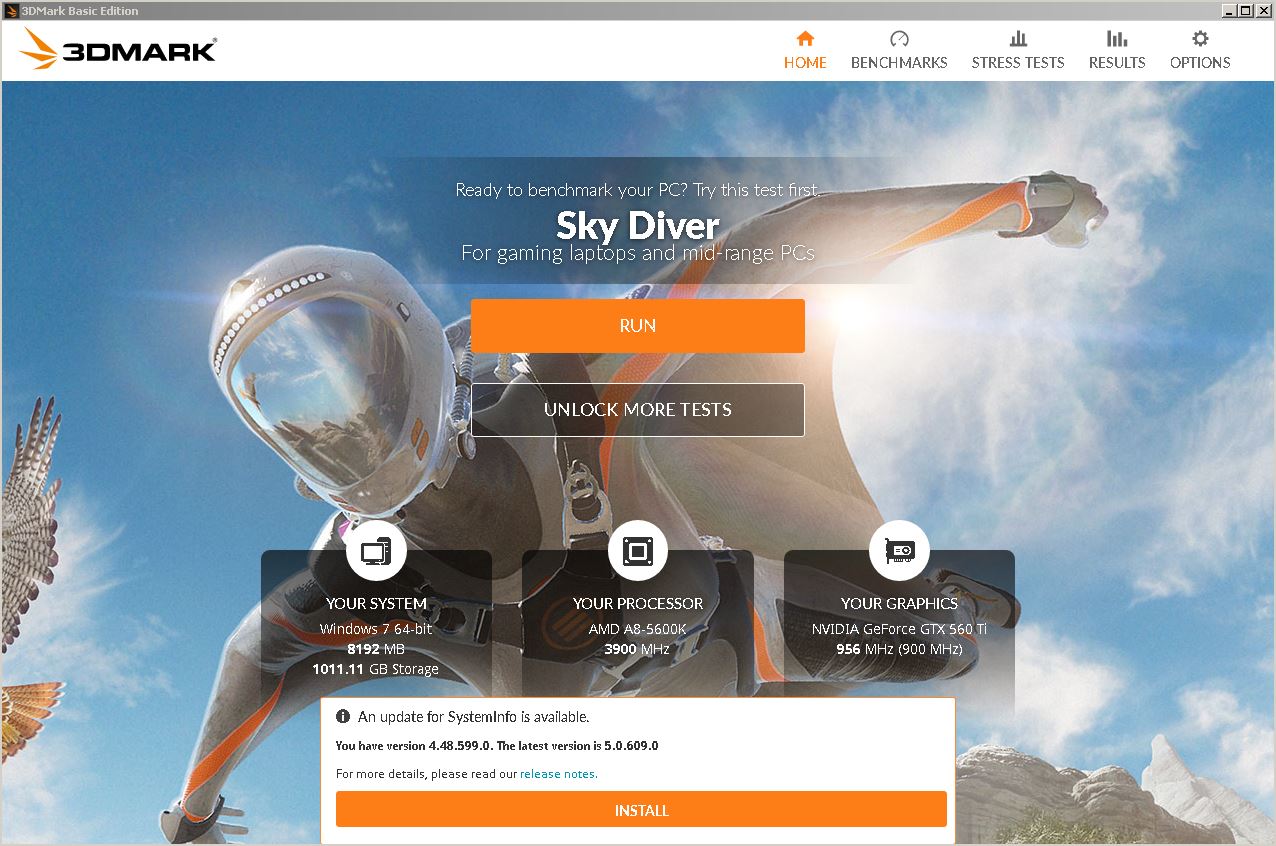Click the Windows 7 64-bit text
Viewport: 1276px width, 846px height.
point(376,629)
